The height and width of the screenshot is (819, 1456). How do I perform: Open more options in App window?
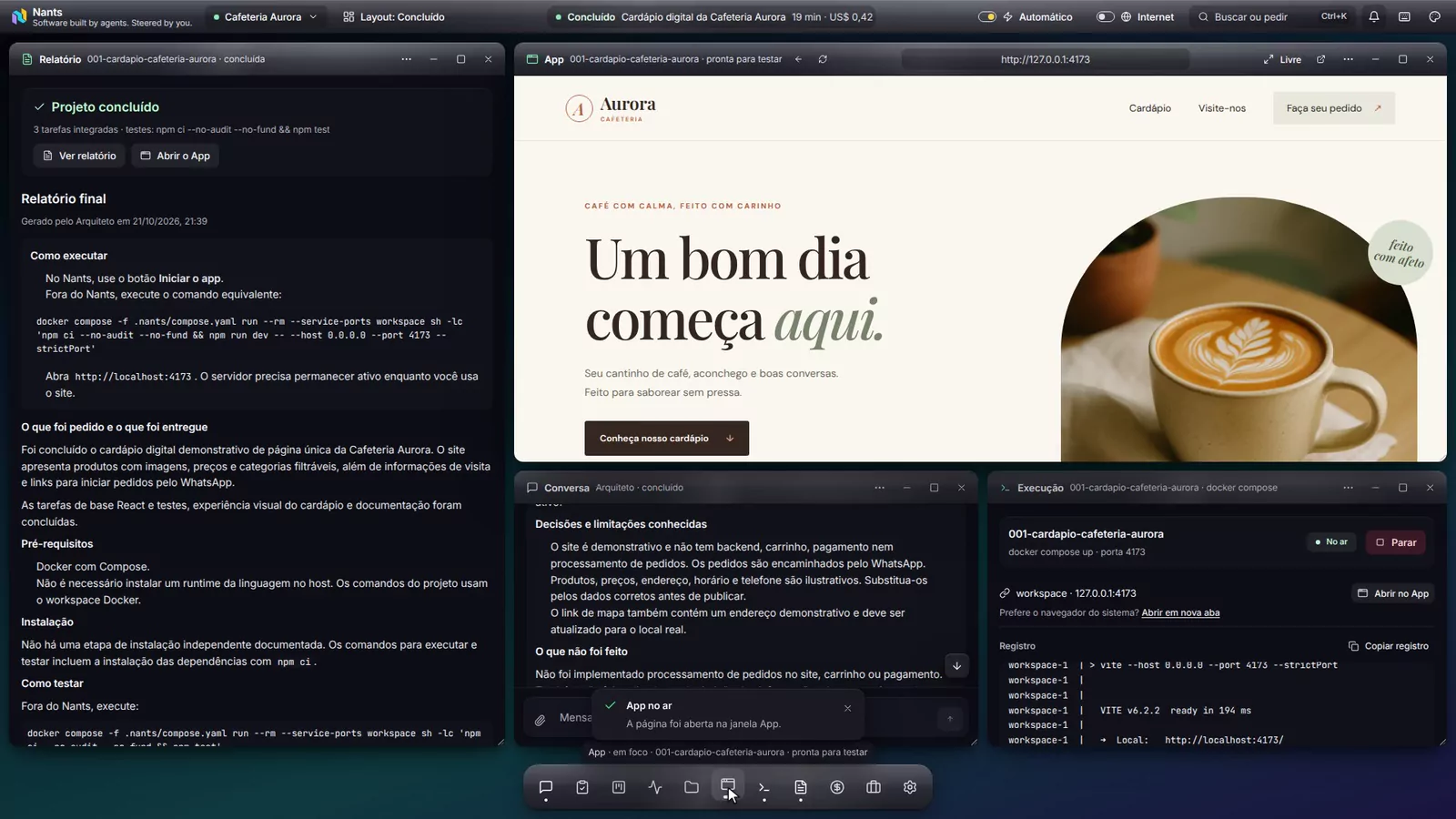click(1349, 59)
